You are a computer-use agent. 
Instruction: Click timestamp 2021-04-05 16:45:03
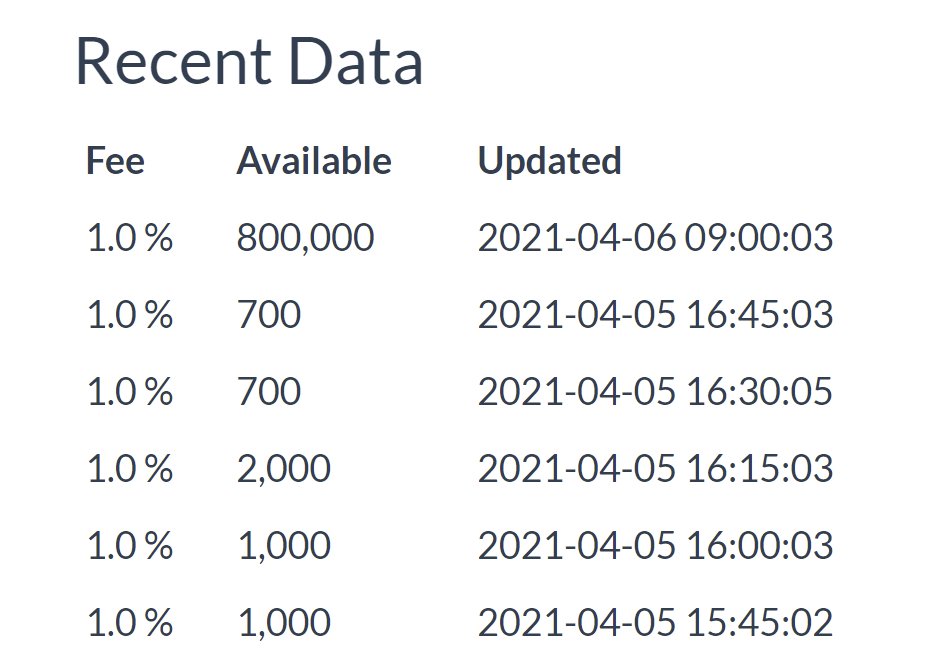(656, 315)
